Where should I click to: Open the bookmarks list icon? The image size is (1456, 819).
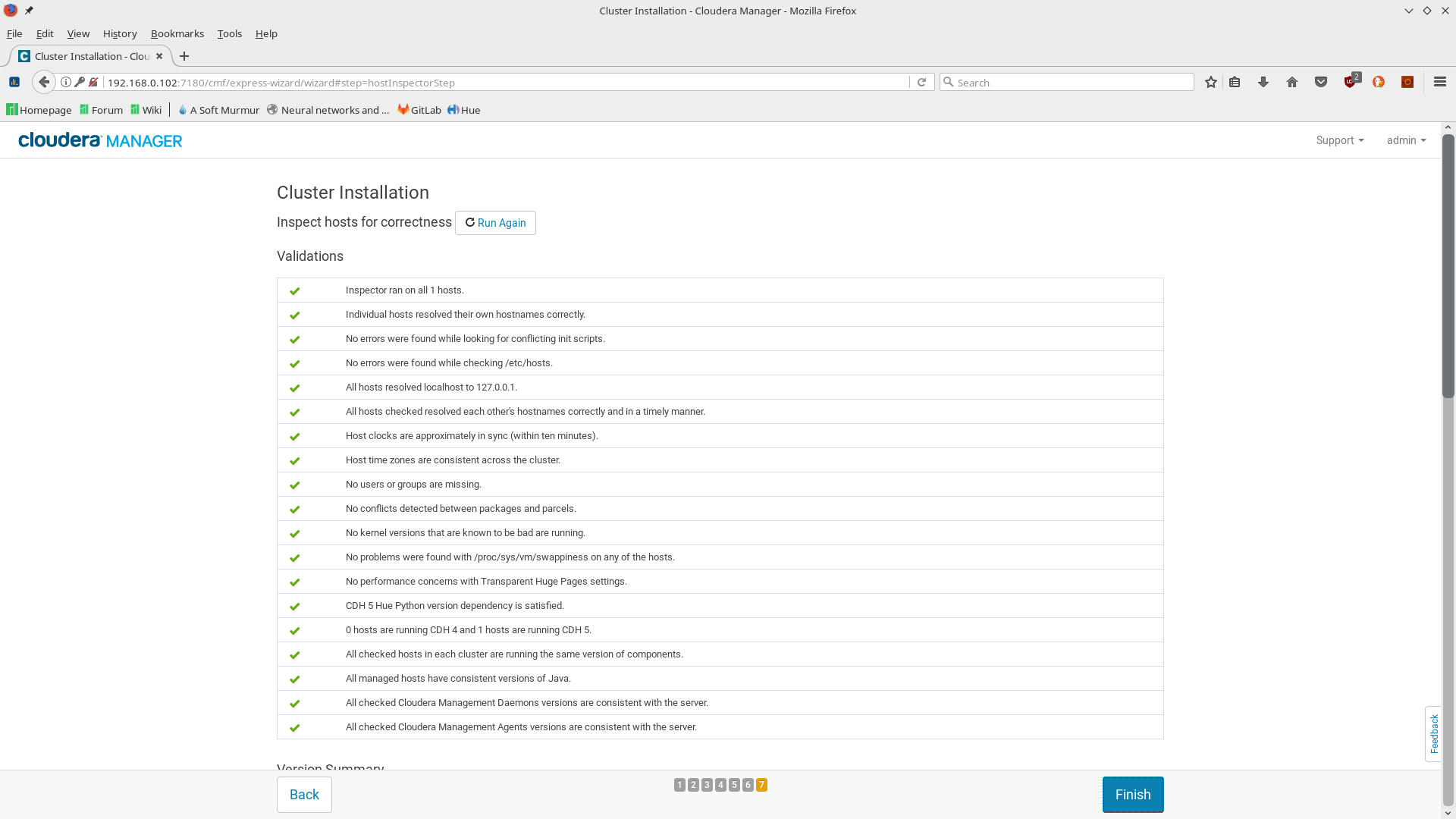pos(1235,82)
